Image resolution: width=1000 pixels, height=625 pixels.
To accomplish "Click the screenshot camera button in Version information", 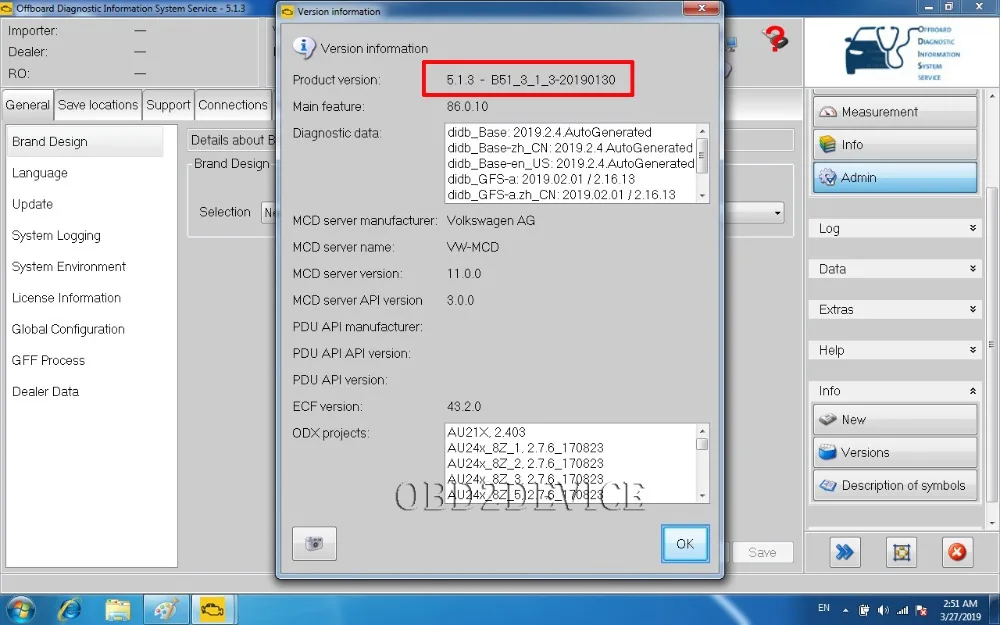I will click(314, 543).
